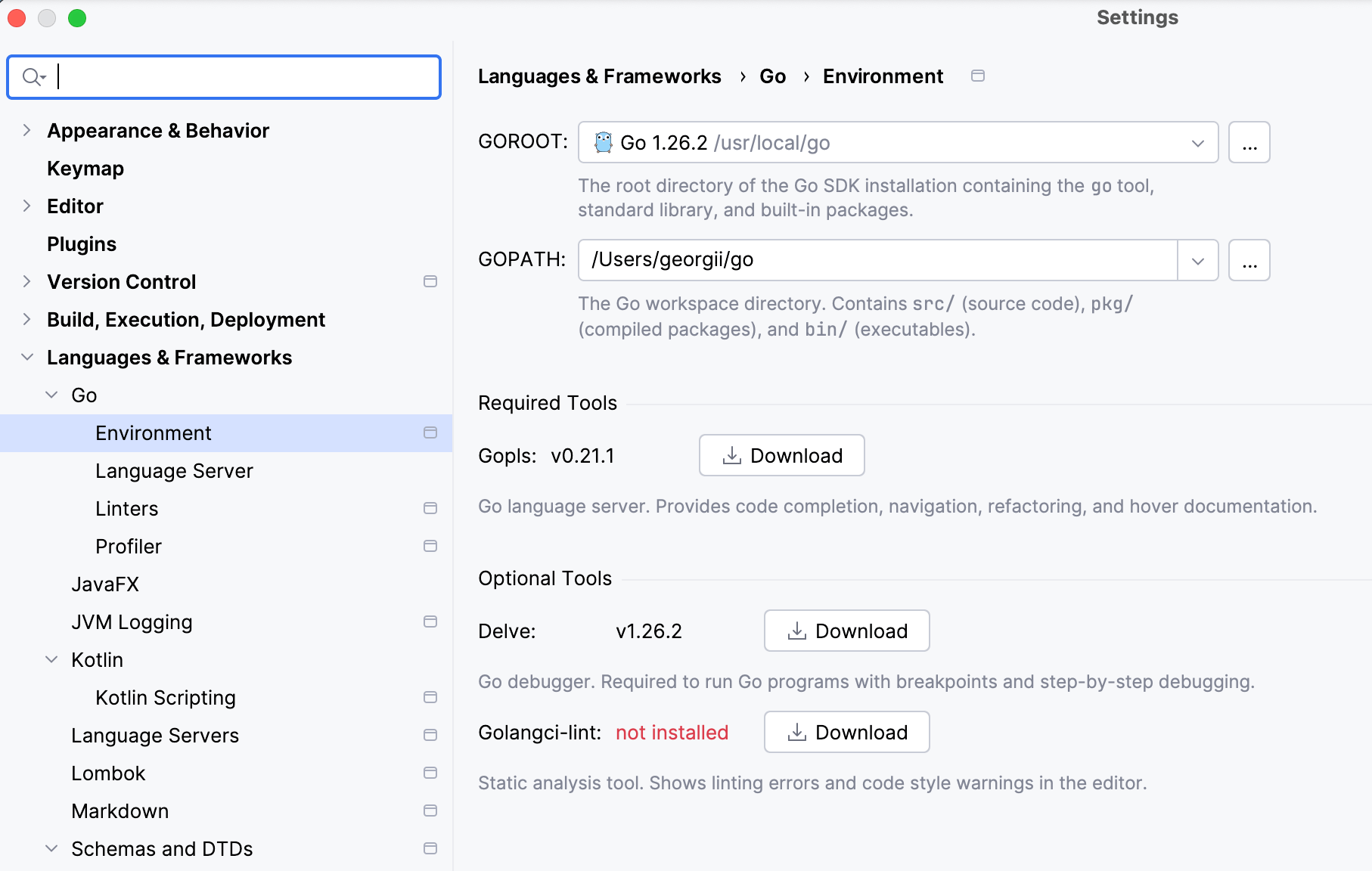Select Linters under Go

(127, 509)
